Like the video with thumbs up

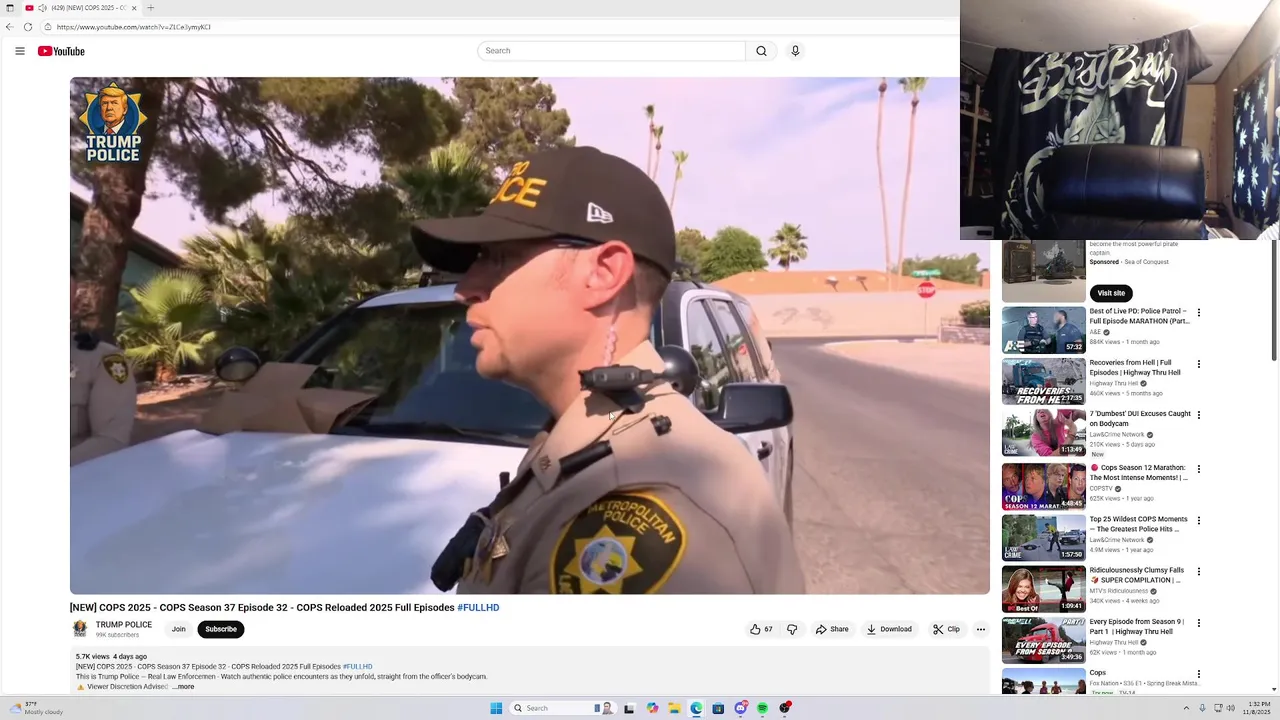761,629
